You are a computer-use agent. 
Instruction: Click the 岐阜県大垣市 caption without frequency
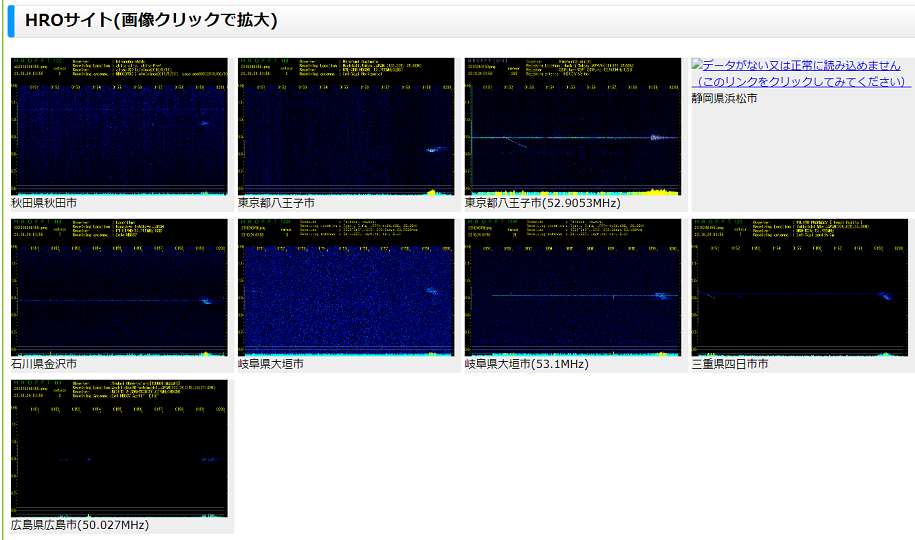click(x=271, y=364)
